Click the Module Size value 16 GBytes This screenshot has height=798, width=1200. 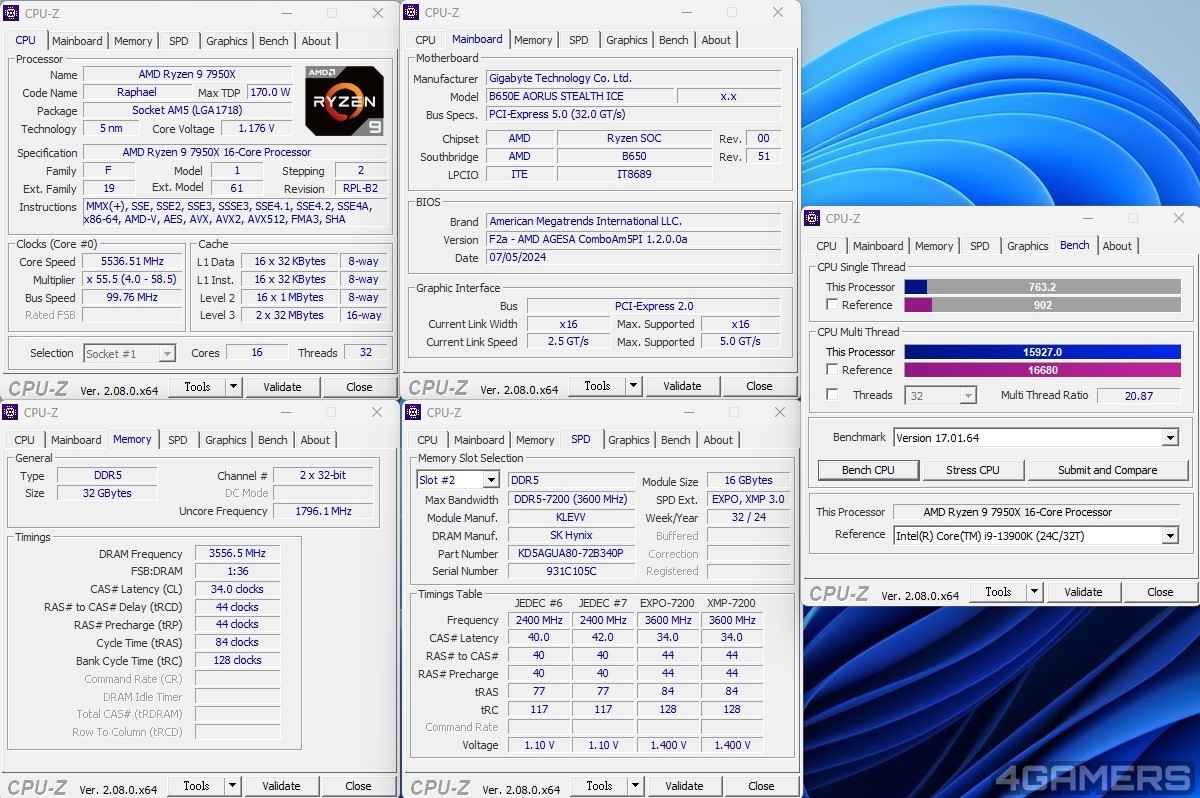[x=749, y=482]
